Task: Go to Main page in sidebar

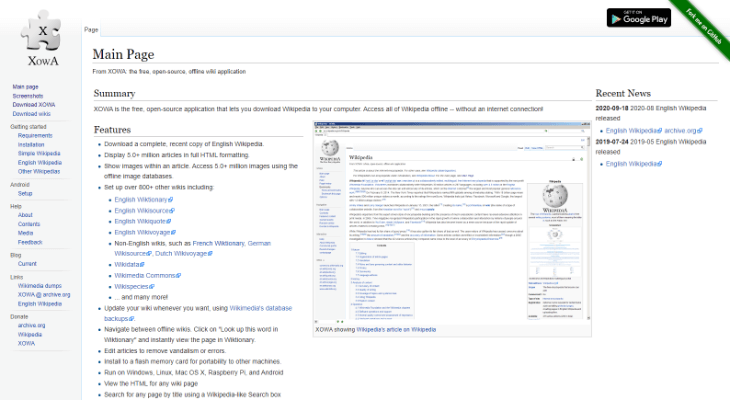Action: click(x=26, y=87)
